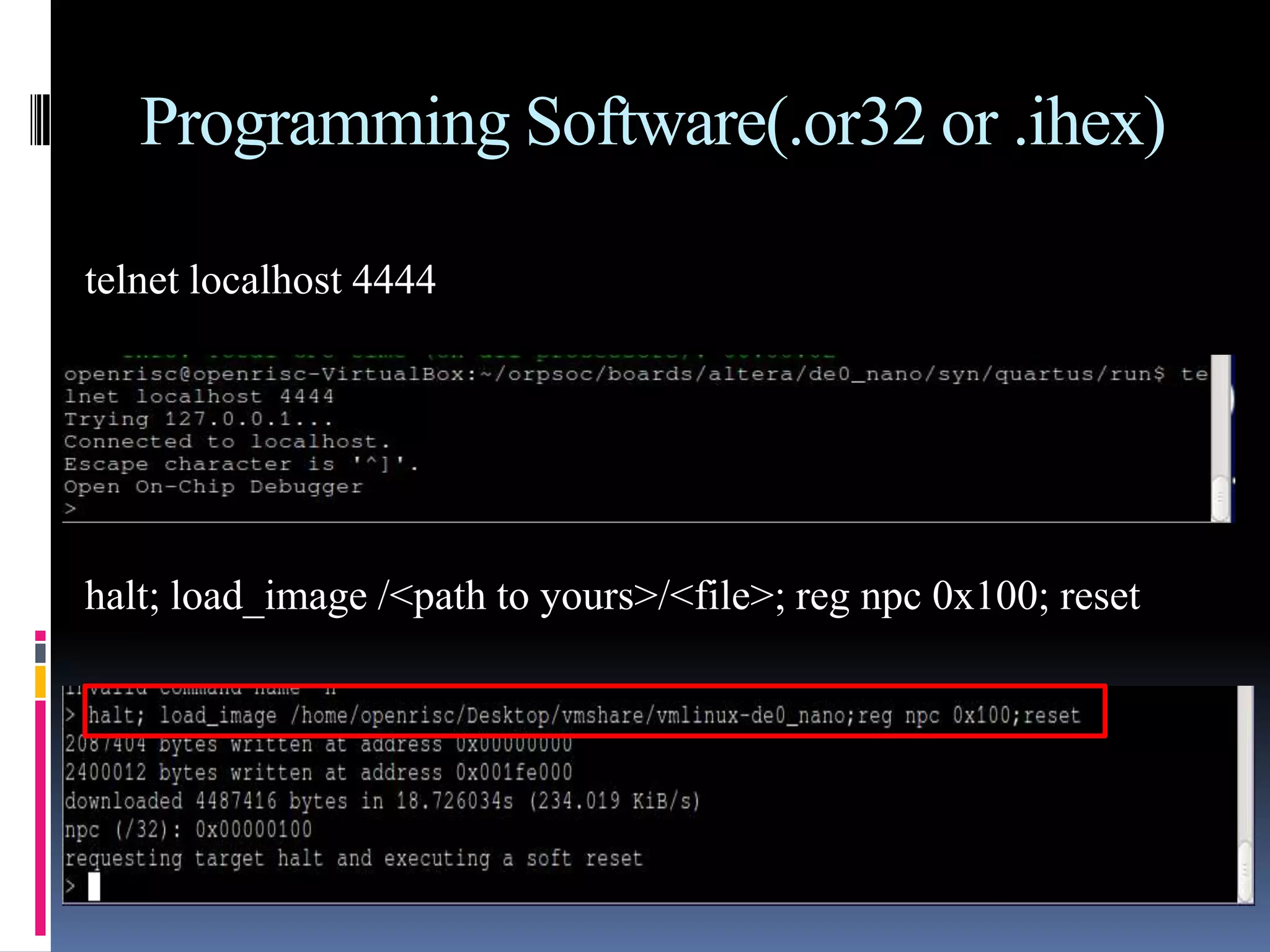Click the 'npc (/32): 0x00000100' terminal line
The image size is (1270, 952).
(189, 830)
